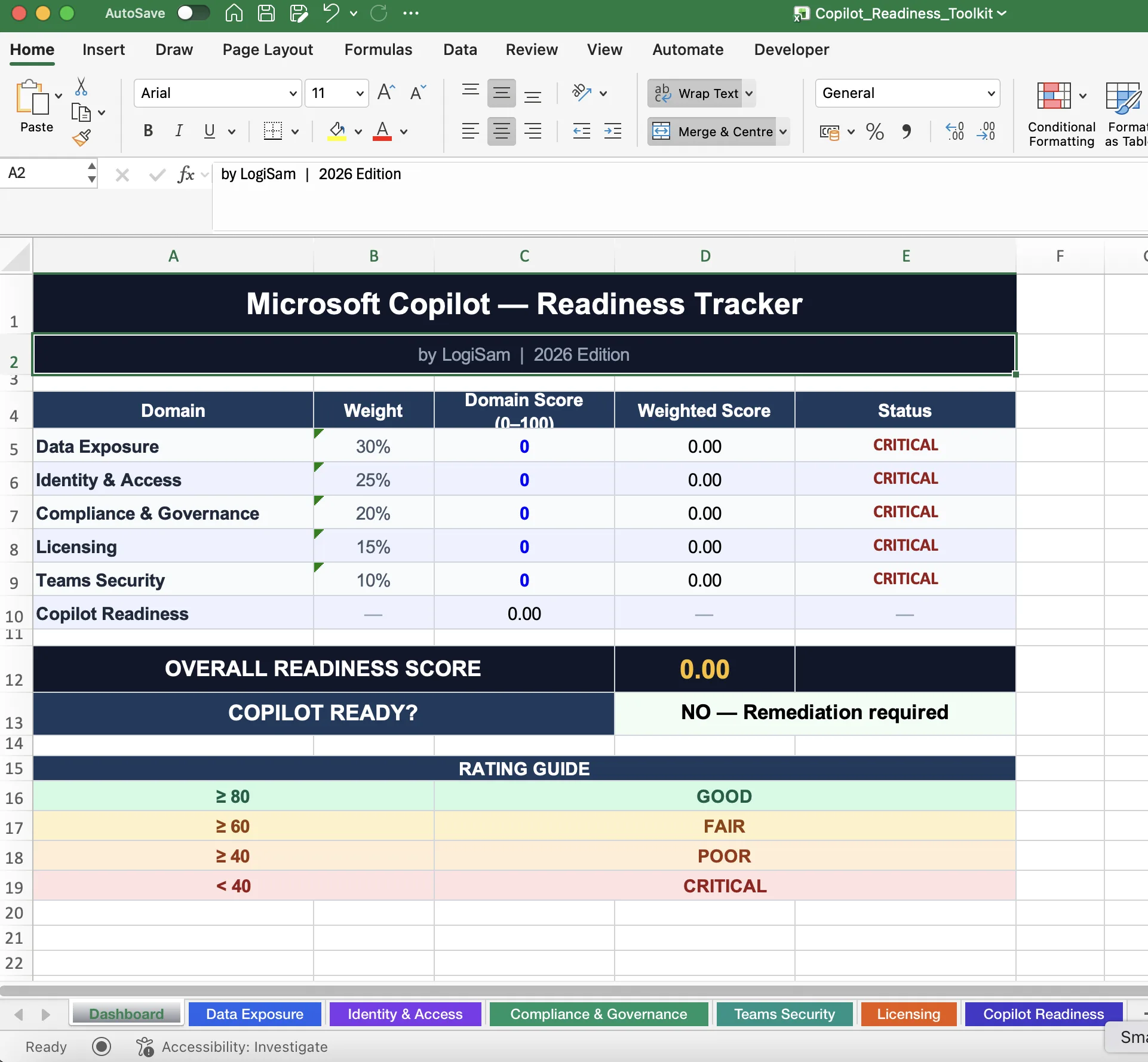Expand the undo history arrow

tap(354, 13)
